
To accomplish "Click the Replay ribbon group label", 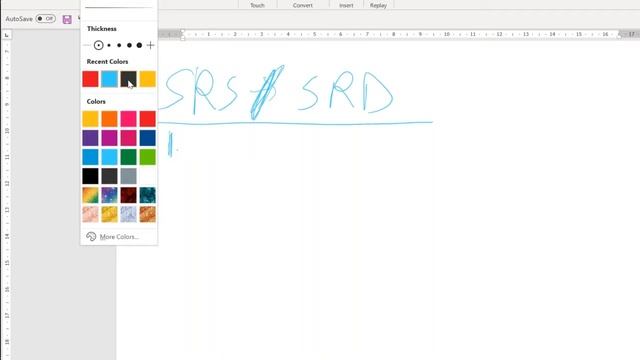I will click(378, 5).
